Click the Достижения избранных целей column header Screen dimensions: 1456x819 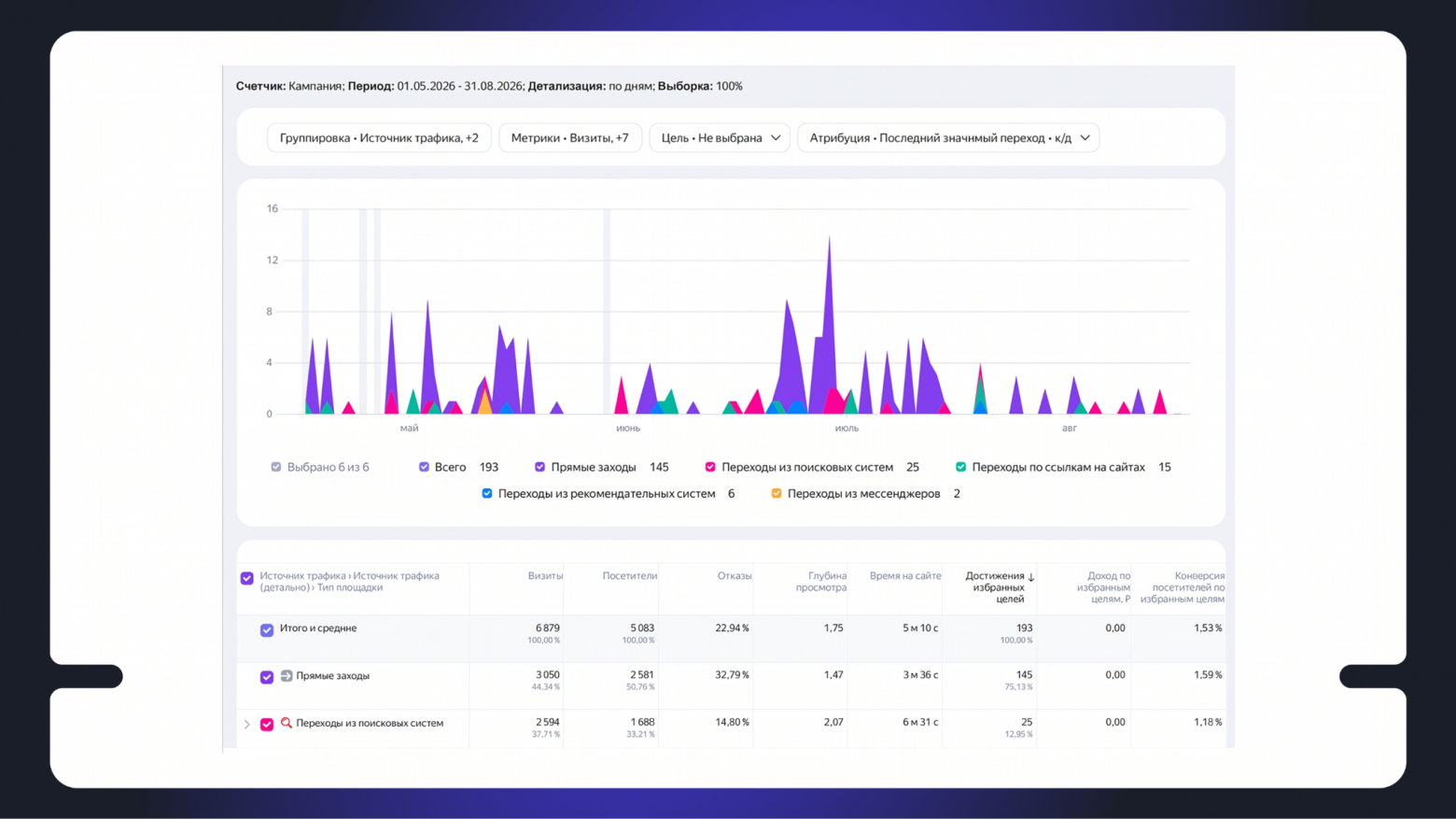(x=995, y=587)
